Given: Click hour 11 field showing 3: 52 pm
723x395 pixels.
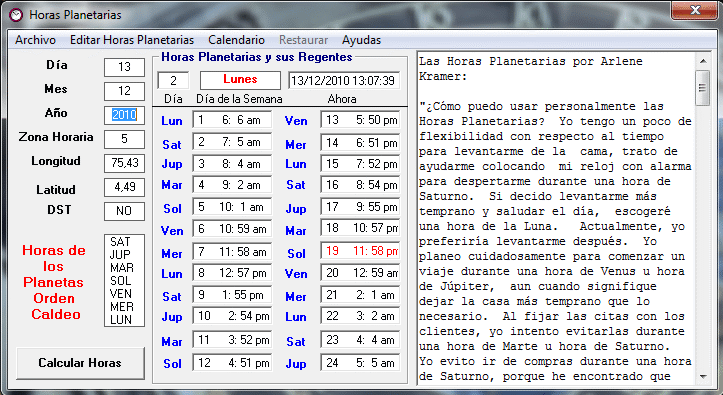Looking at the screenshot, I should tap(232, 340).
